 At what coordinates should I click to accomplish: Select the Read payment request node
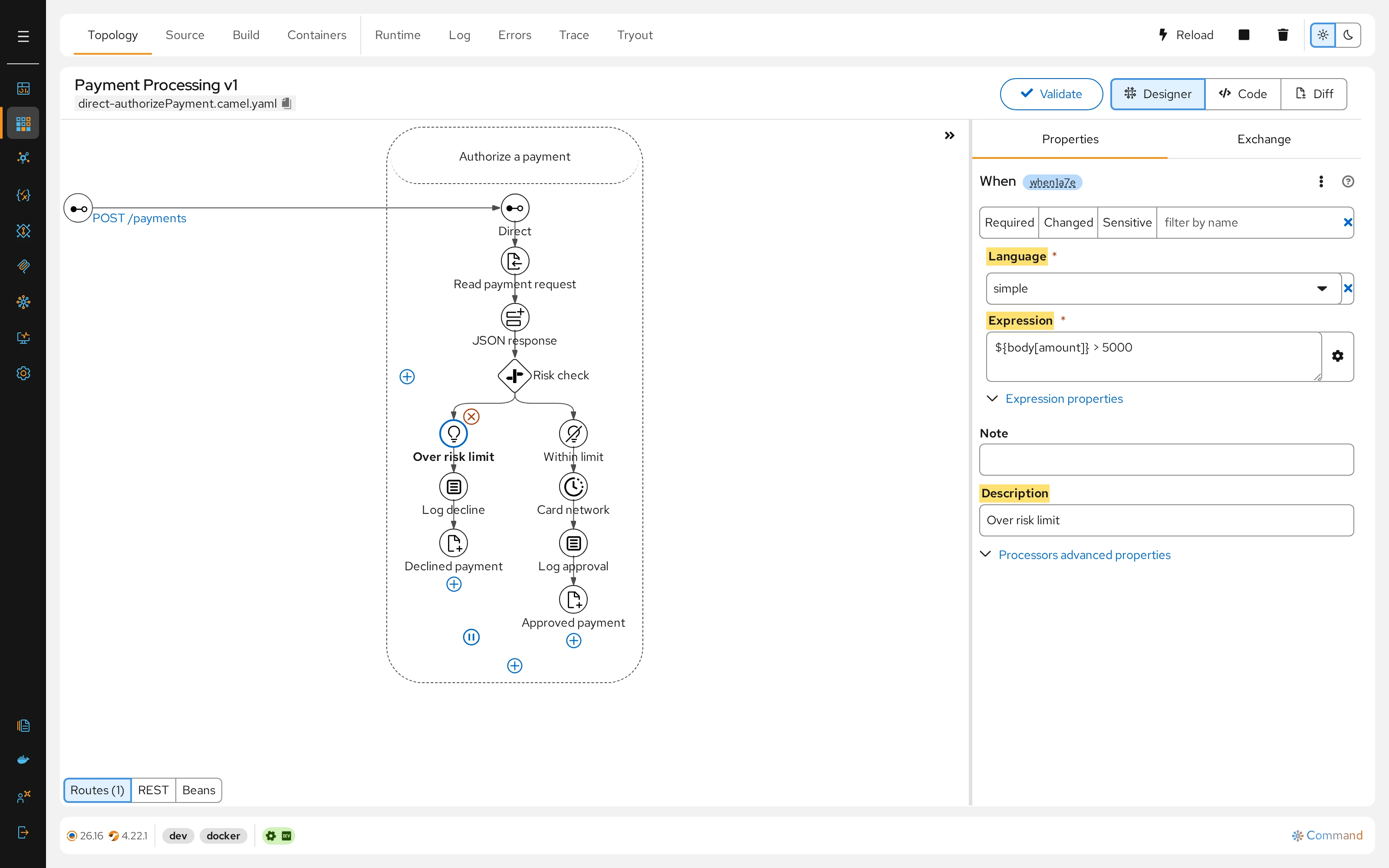[515, 261]
